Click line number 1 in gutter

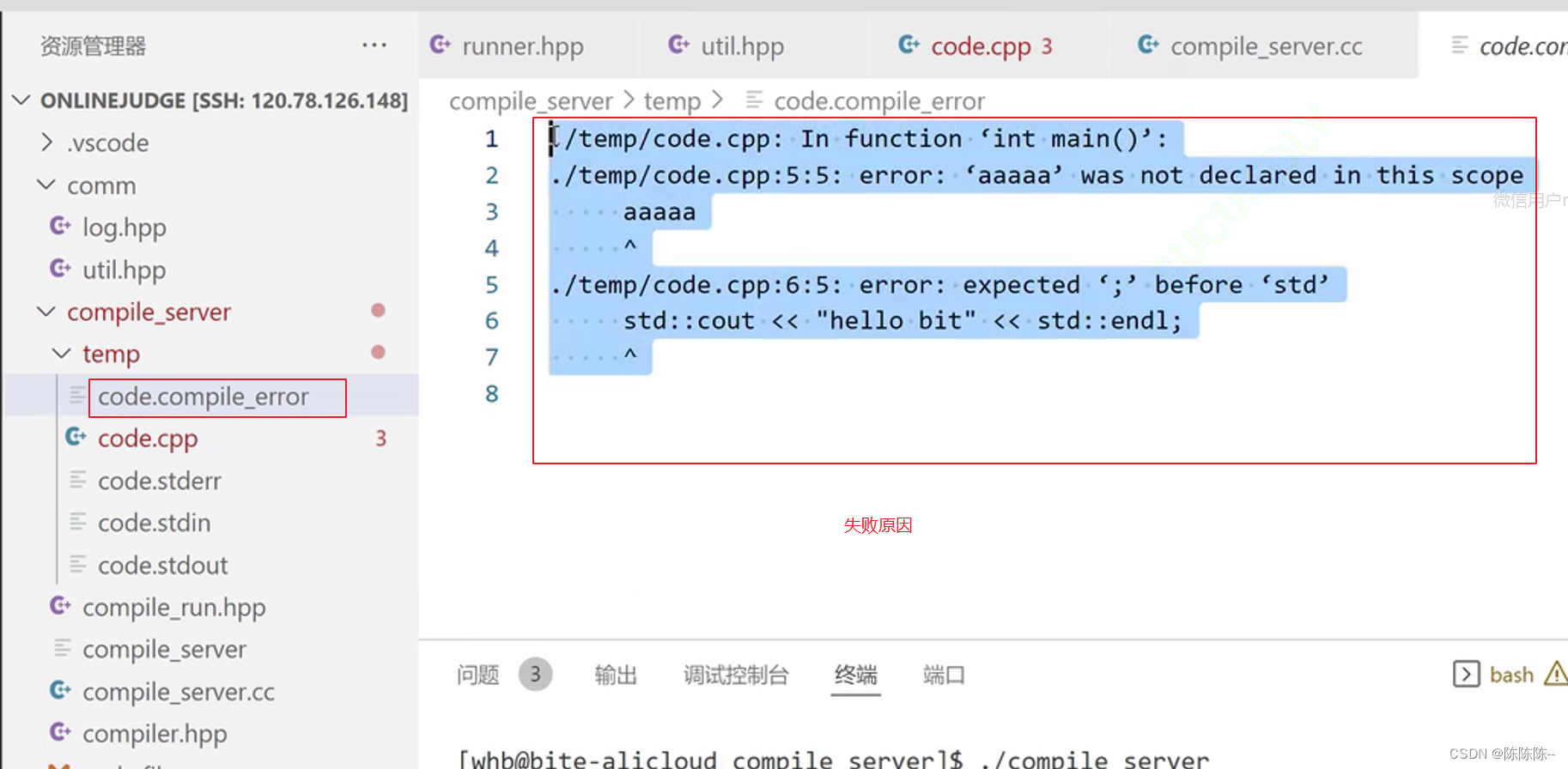pos(491,139)
